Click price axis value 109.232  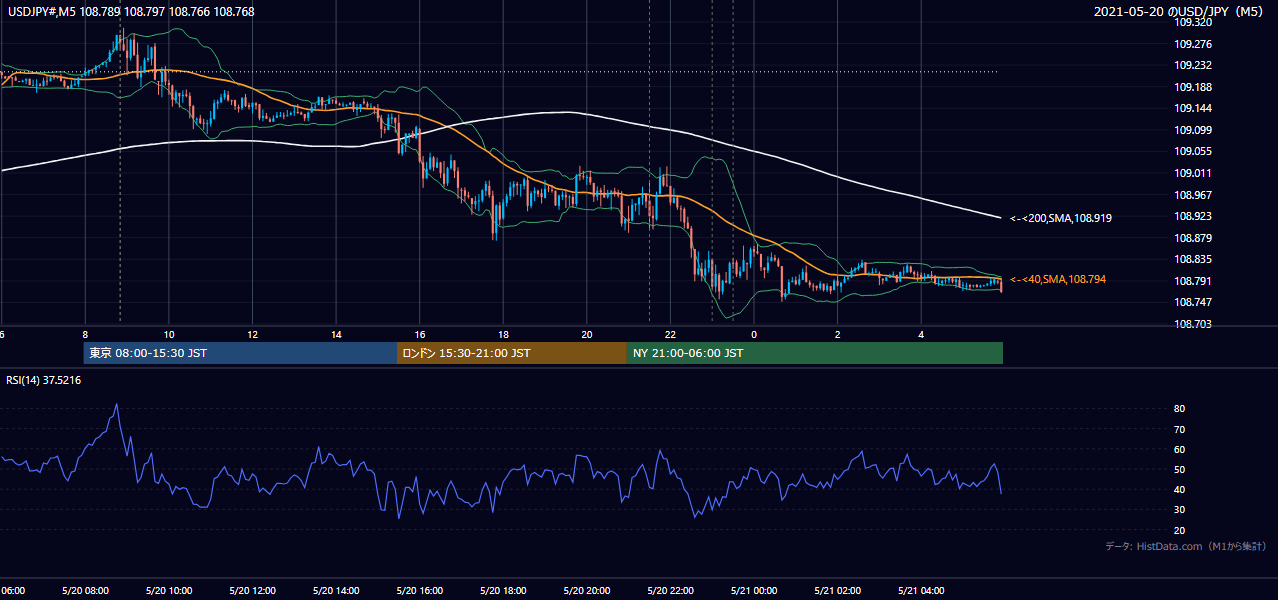1192,65
